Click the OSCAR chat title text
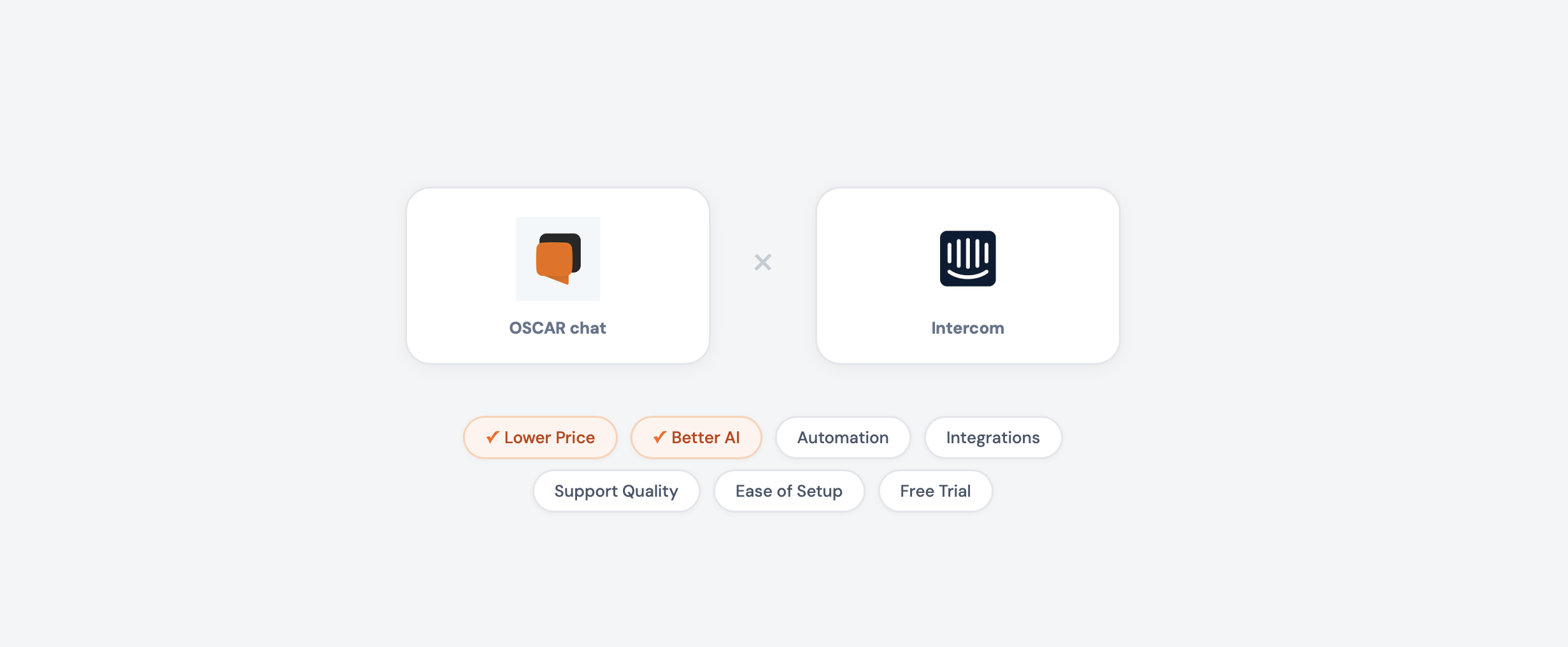The height and width of the screenshot is (647, 1568). coord(558,327)
